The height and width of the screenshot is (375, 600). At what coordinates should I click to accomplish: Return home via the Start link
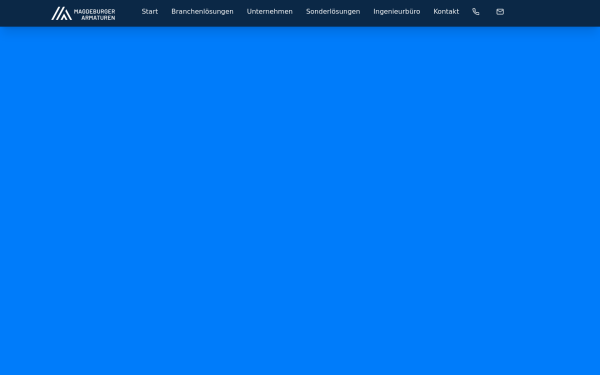click(x=150, y=11)
